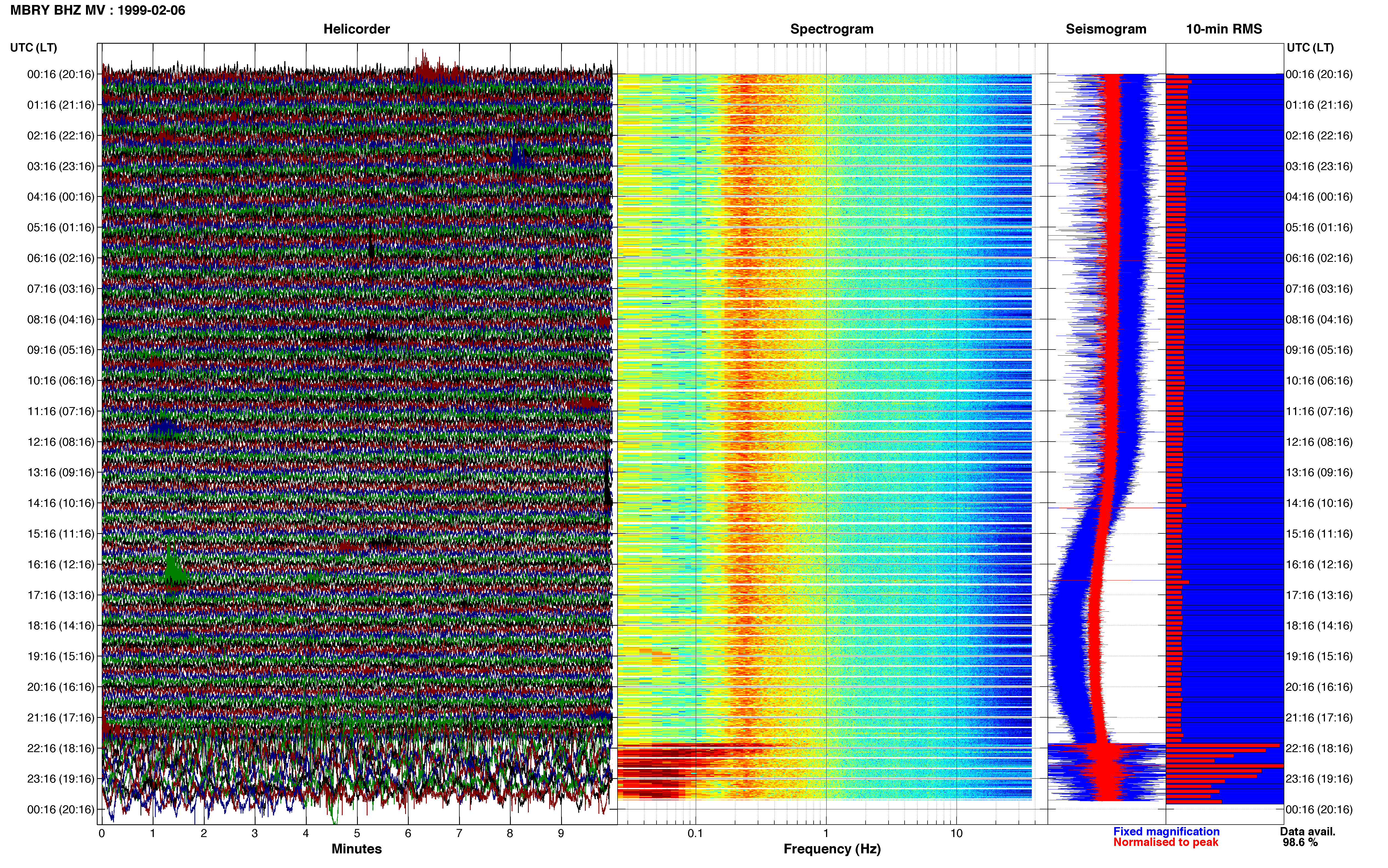Screen dimensions: 1388x868
Task: Click the '1' tick on Frequency axis
Action: 826,833
